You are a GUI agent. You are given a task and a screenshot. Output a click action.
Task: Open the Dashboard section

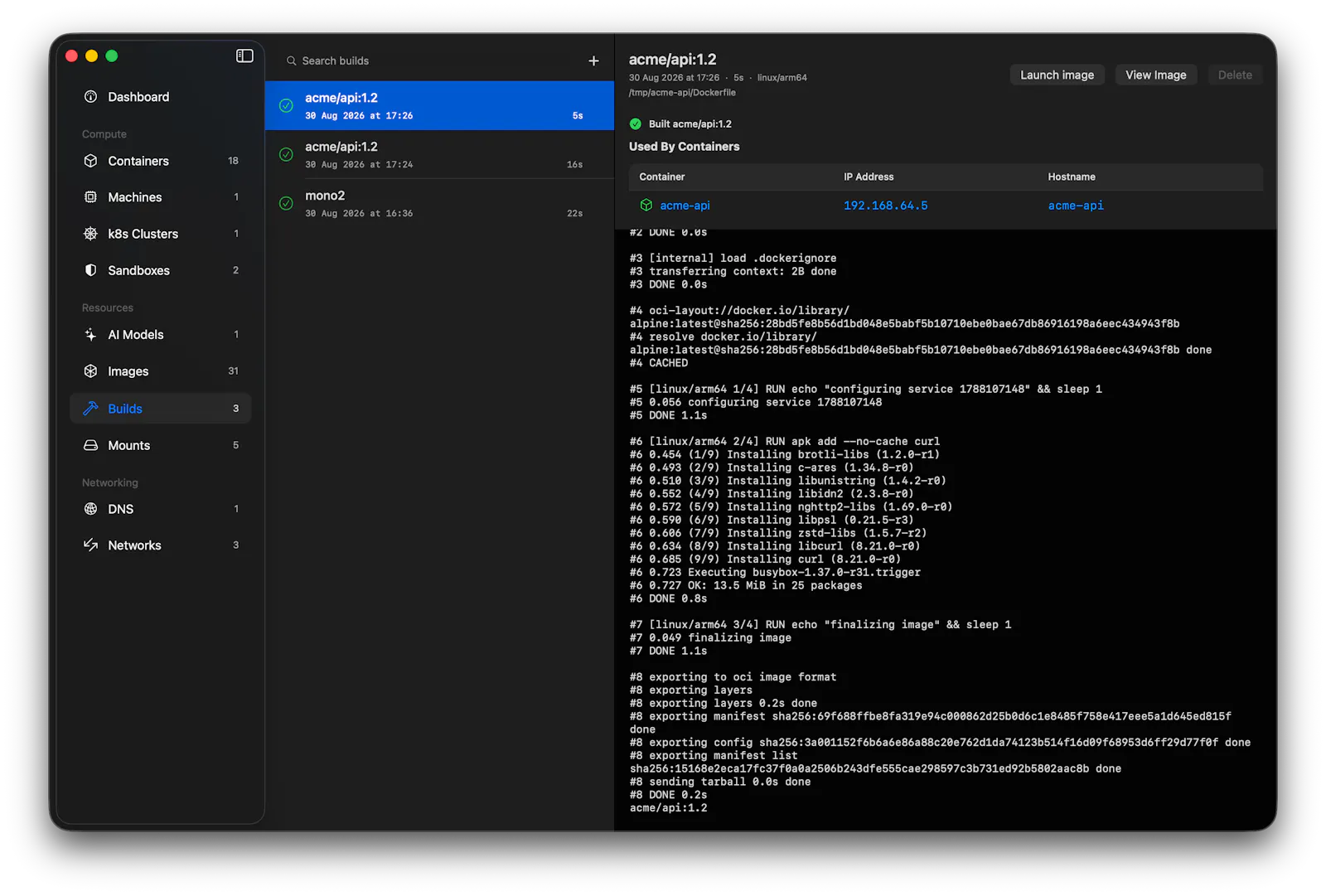click(161, 97)
